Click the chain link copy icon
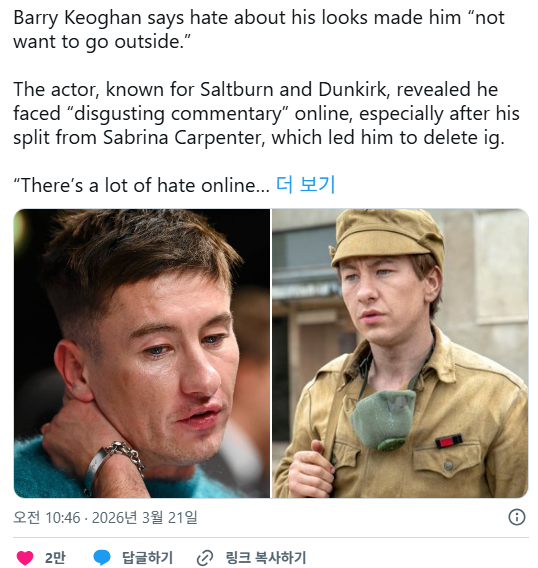 (x=205, y=557)
